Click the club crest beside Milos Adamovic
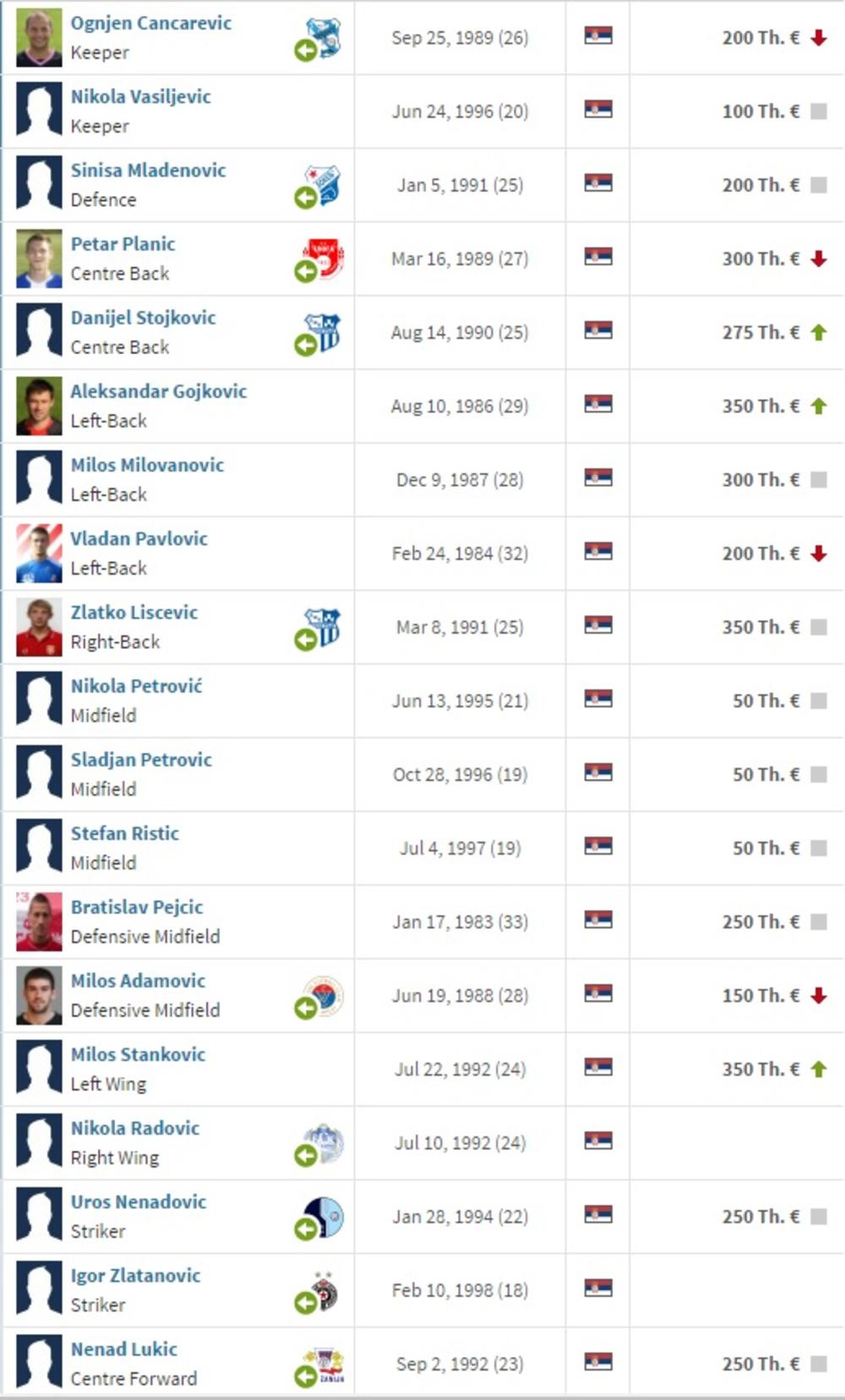This screenshot has height=1400, width=845. click(x=325, y=994)
